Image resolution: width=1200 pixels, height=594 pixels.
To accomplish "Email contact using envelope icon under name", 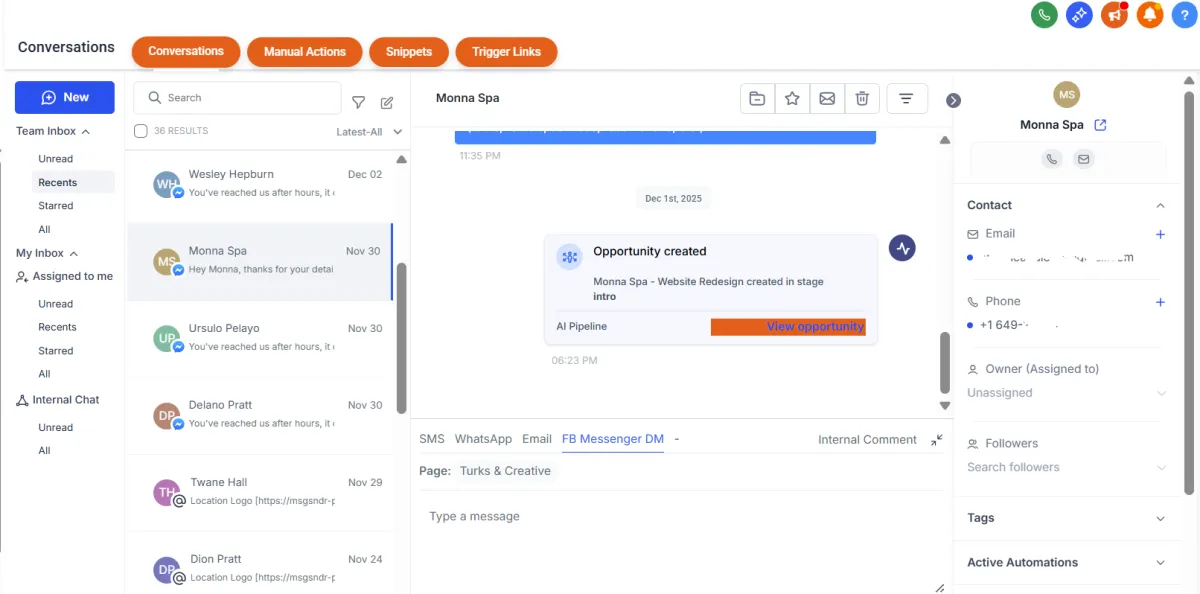I will coord(1083,158).
